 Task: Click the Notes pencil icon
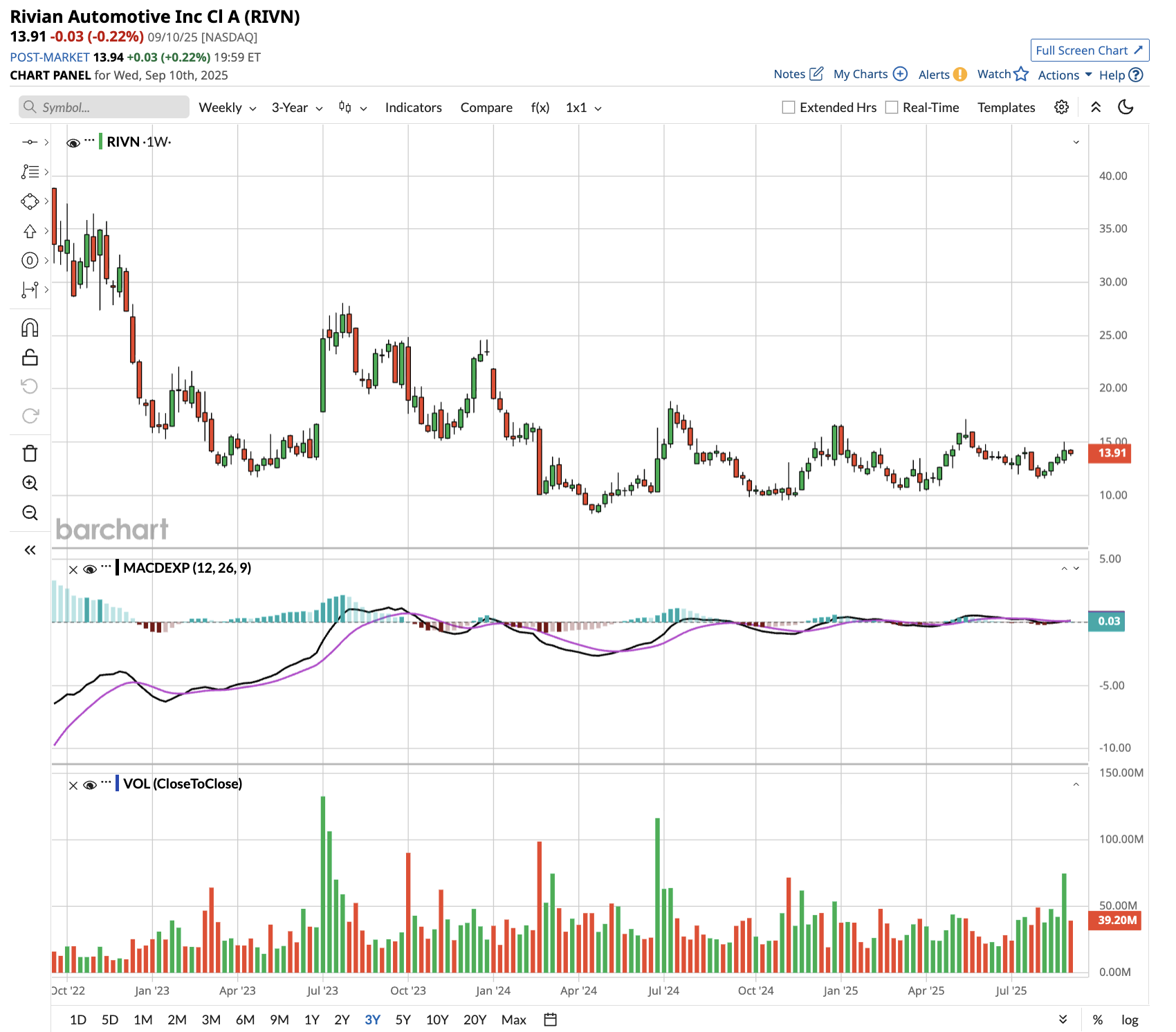click(x=816, y=74)
